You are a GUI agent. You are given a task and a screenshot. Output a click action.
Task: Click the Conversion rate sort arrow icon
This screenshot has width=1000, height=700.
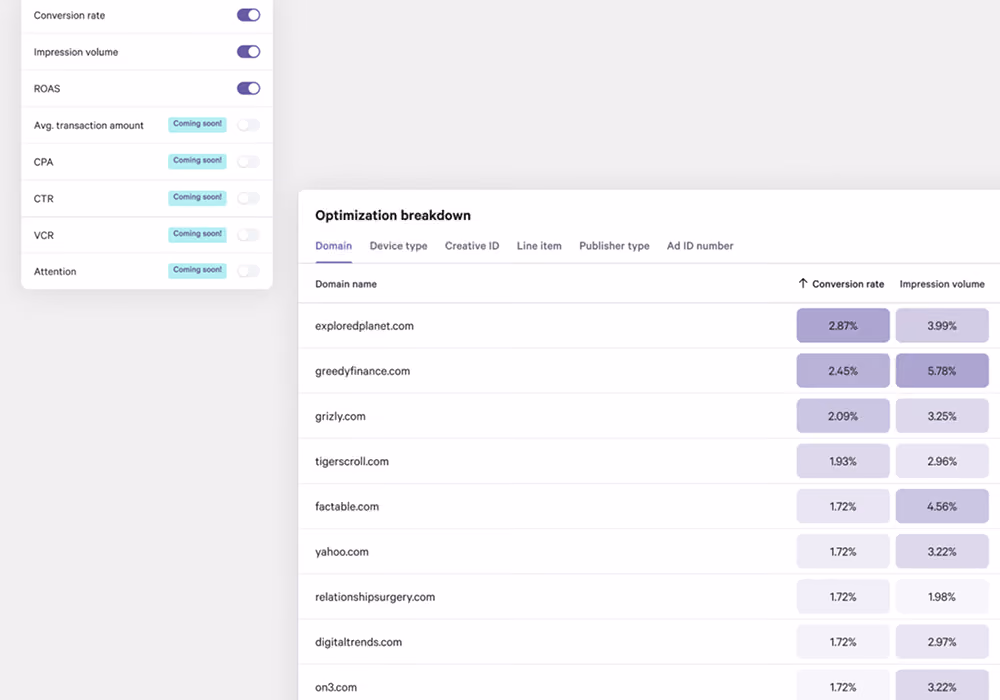coord(803,283)
